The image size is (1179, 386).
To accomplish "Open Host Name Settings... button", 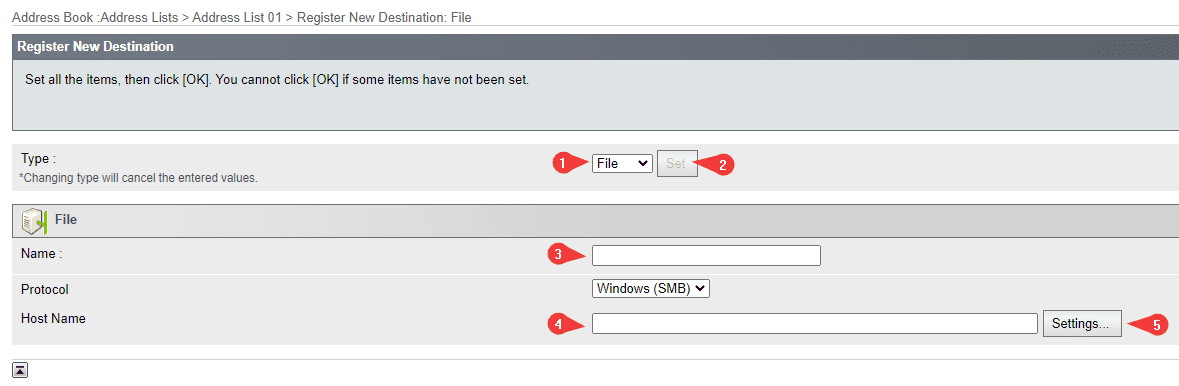I will 1082,324.
